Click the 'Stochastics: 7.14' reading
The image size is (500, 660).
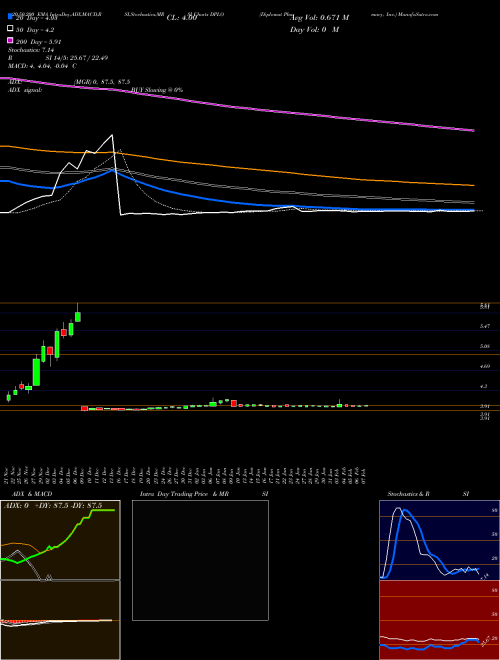[31, 50]
